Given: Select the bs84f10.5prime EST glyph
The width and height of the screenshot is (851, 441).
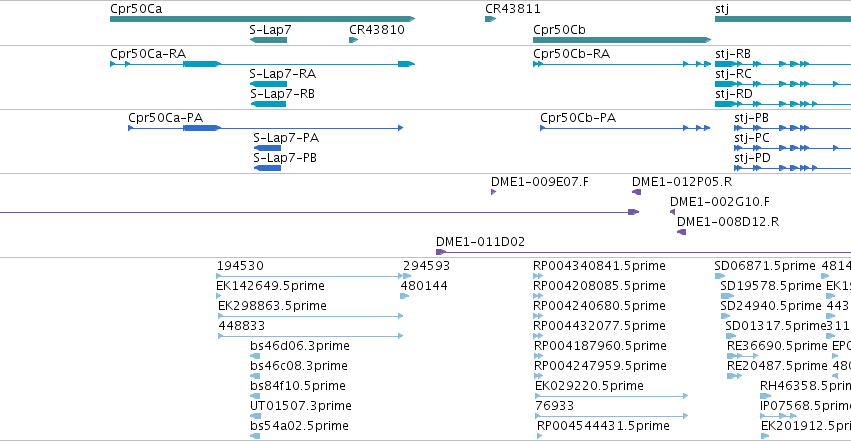Looking at the screenshot, I should point(255,396).
